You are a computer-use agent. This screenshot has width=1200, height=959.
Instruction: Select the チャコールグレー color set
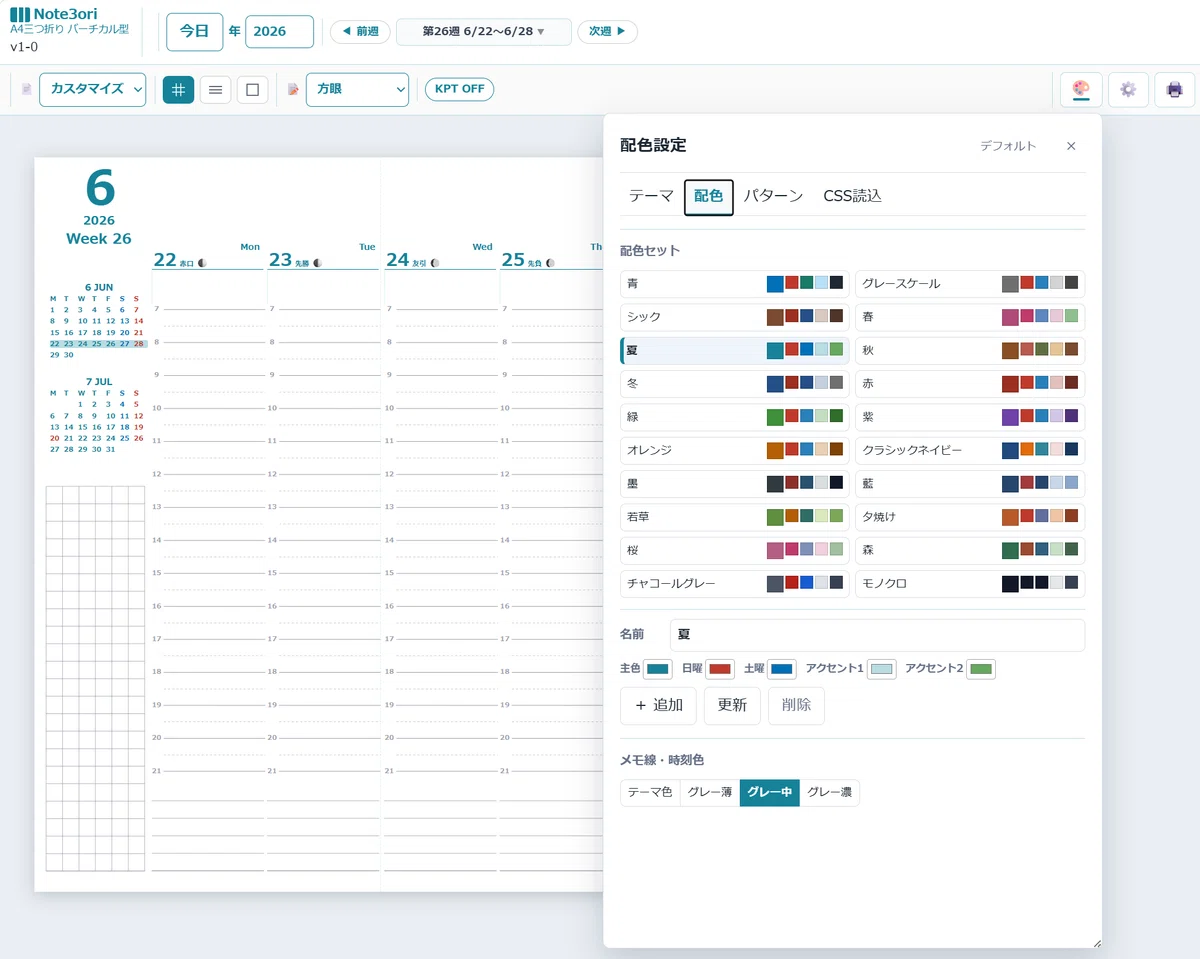pyautogui.click(x=735, y=584)
